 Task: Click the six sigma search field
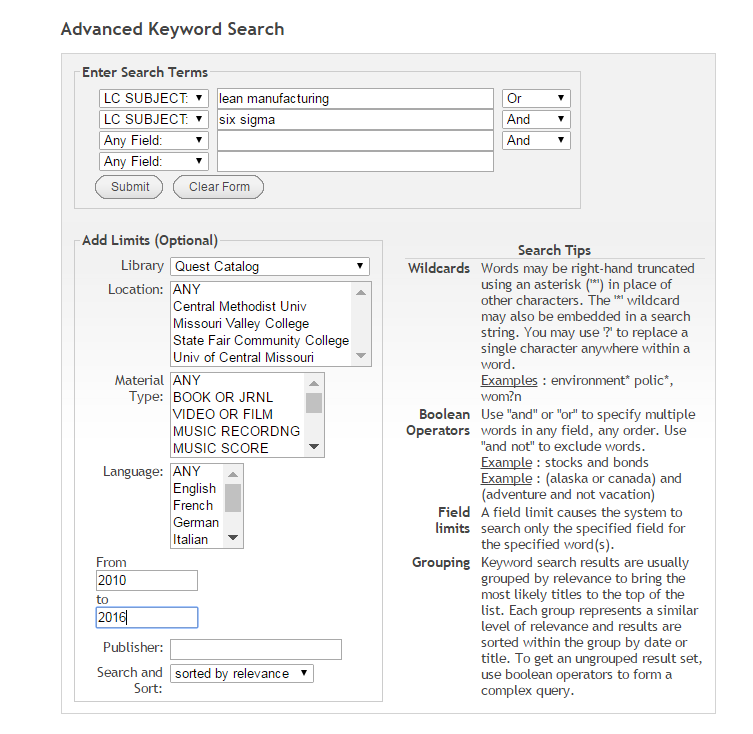point(355,120)
